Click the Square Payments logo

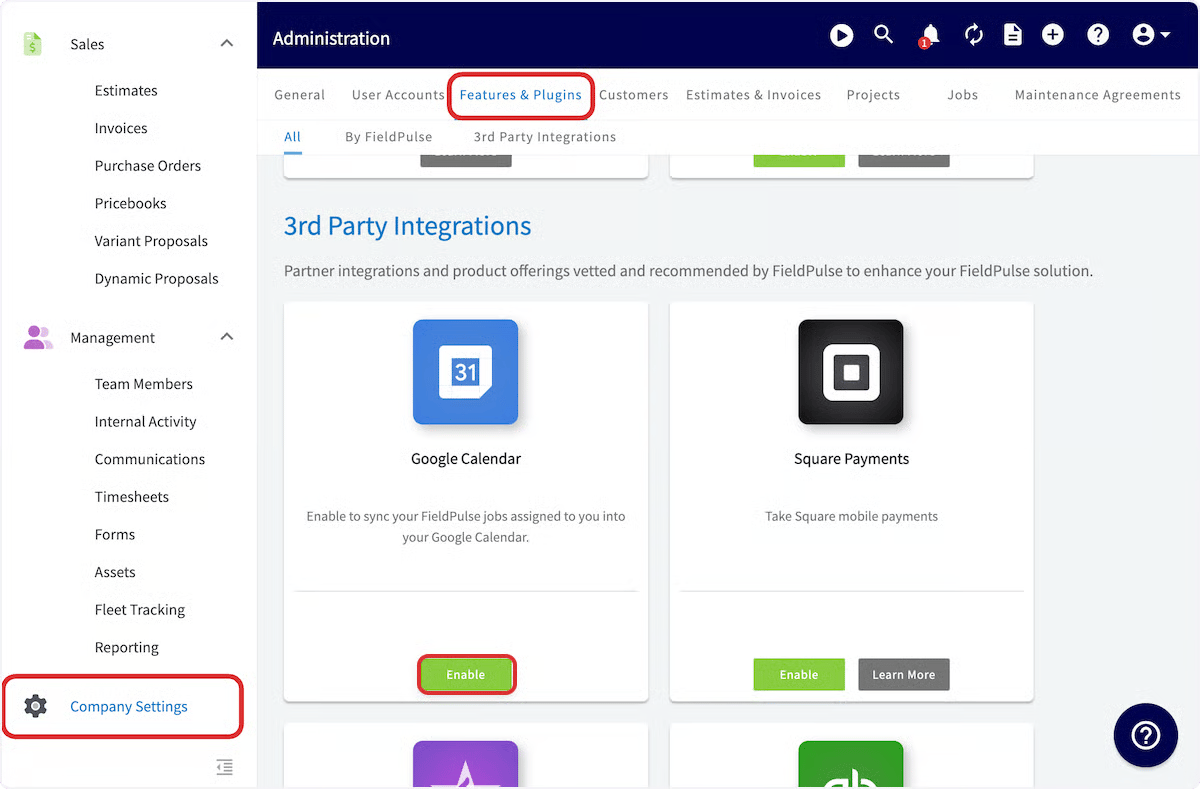[x=851, y=372]
